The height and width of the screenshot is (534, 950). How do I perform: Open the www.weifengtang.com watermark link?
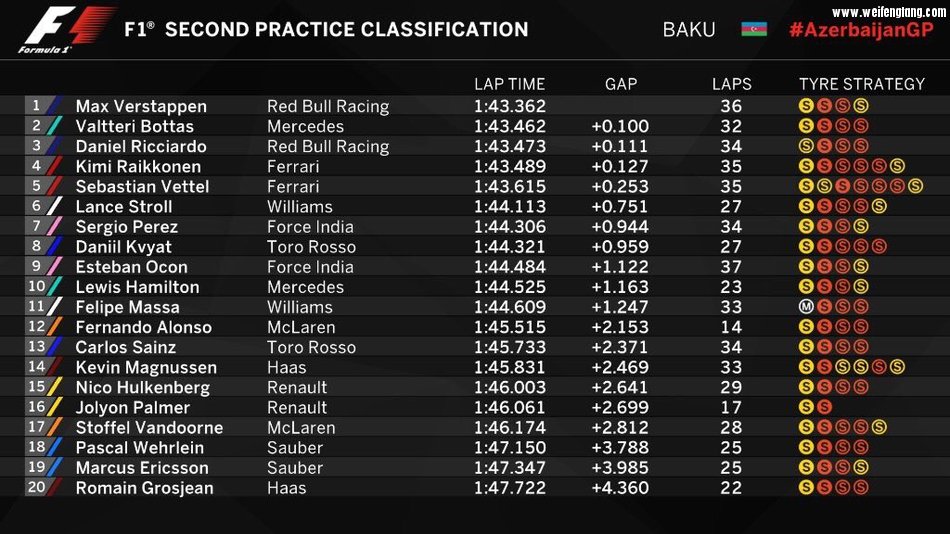[889, 10]
